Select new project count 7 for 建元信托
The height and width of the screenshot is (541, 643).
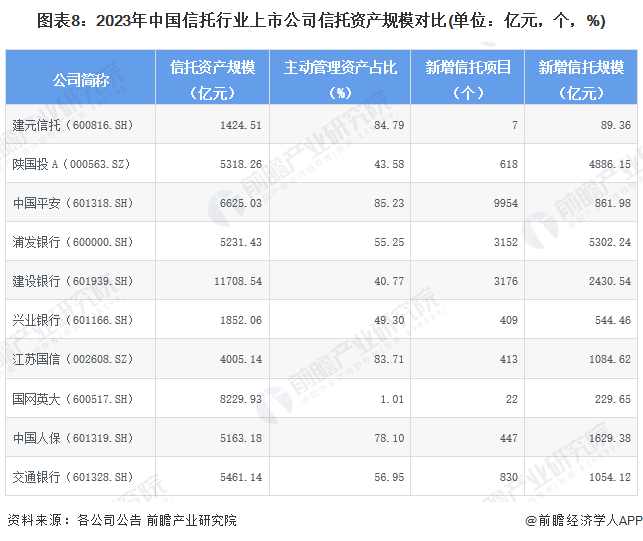[x=515, y=125]
